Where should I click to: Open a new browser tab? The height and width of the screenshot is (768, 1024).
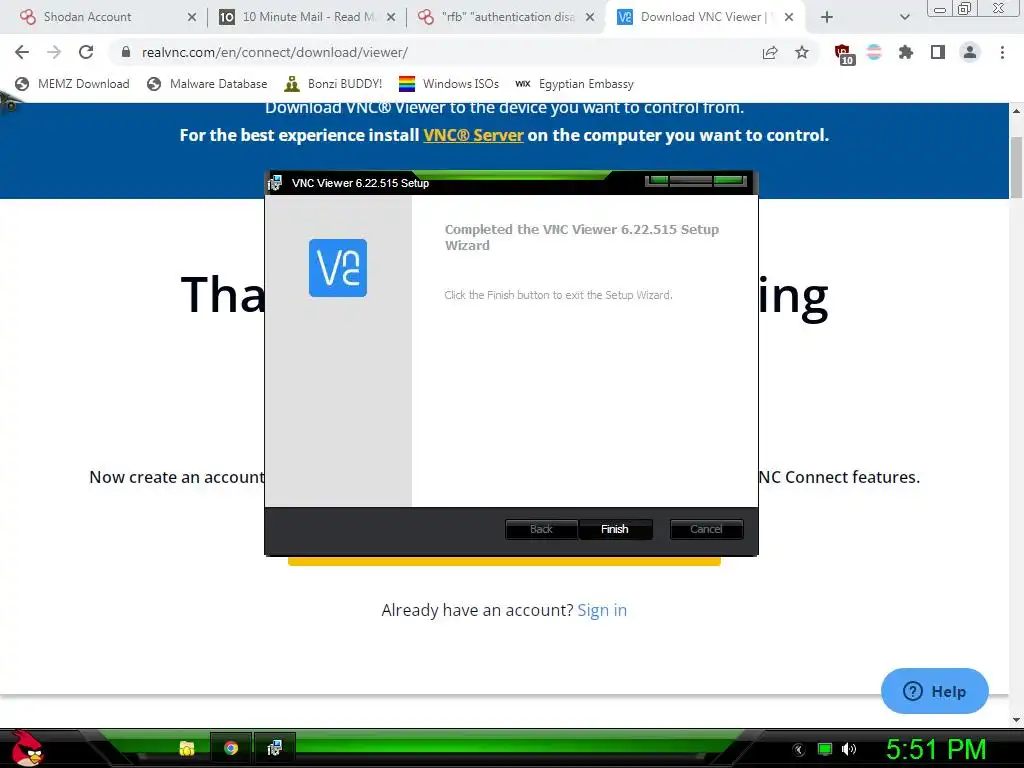827,17
